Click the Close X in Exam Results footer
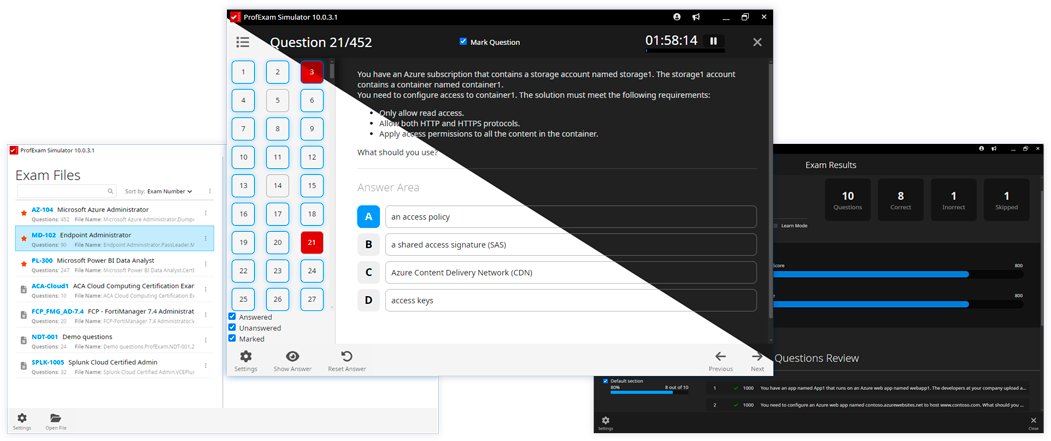The height and width of the screenshot is (441, 1051). [1034, 422]
